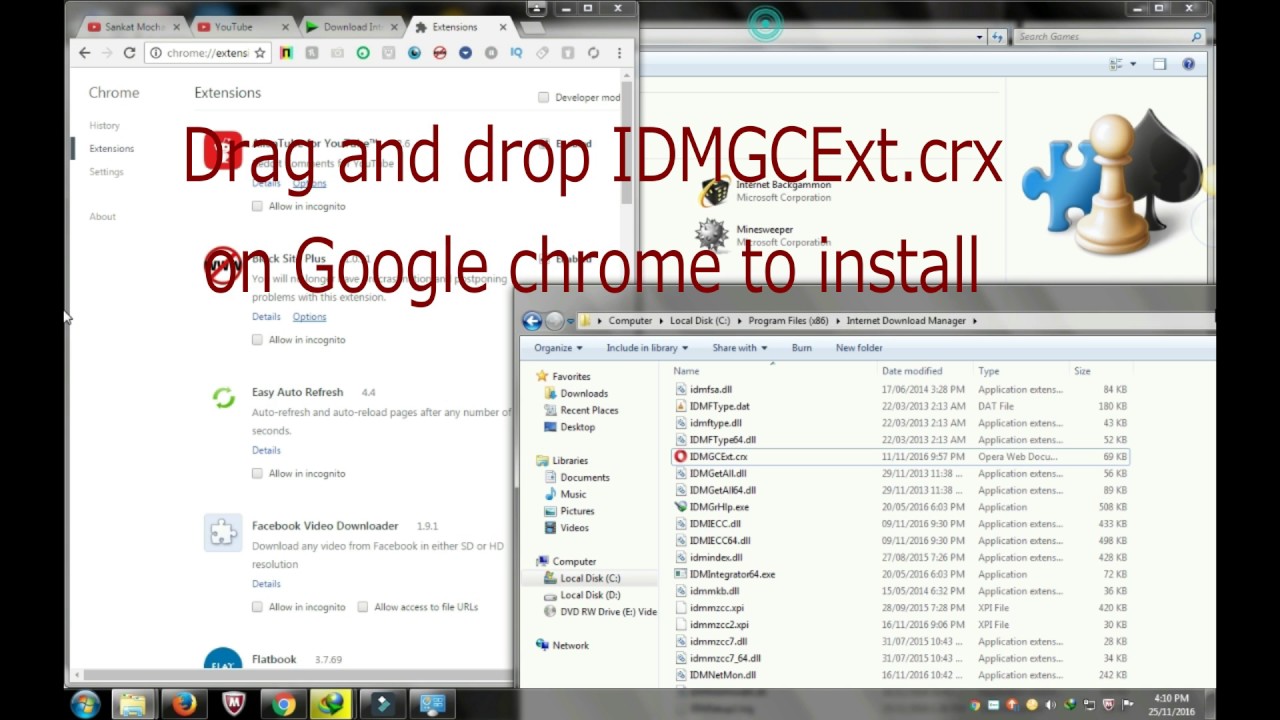
Task: Click the blue eye extension toolbar icon
Action: (x=414, y=53)
